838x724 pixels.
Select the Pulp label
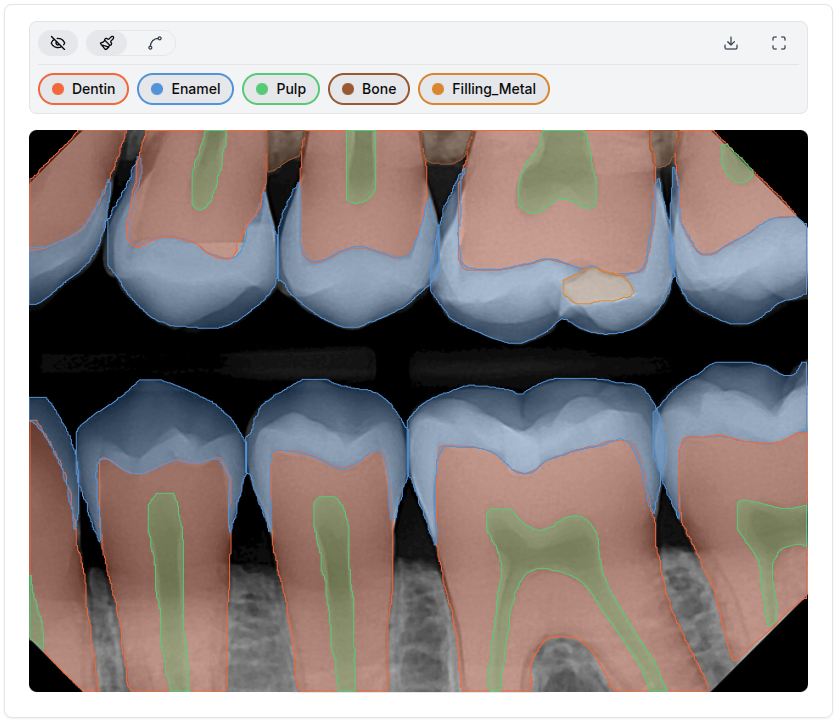[280, 89]
